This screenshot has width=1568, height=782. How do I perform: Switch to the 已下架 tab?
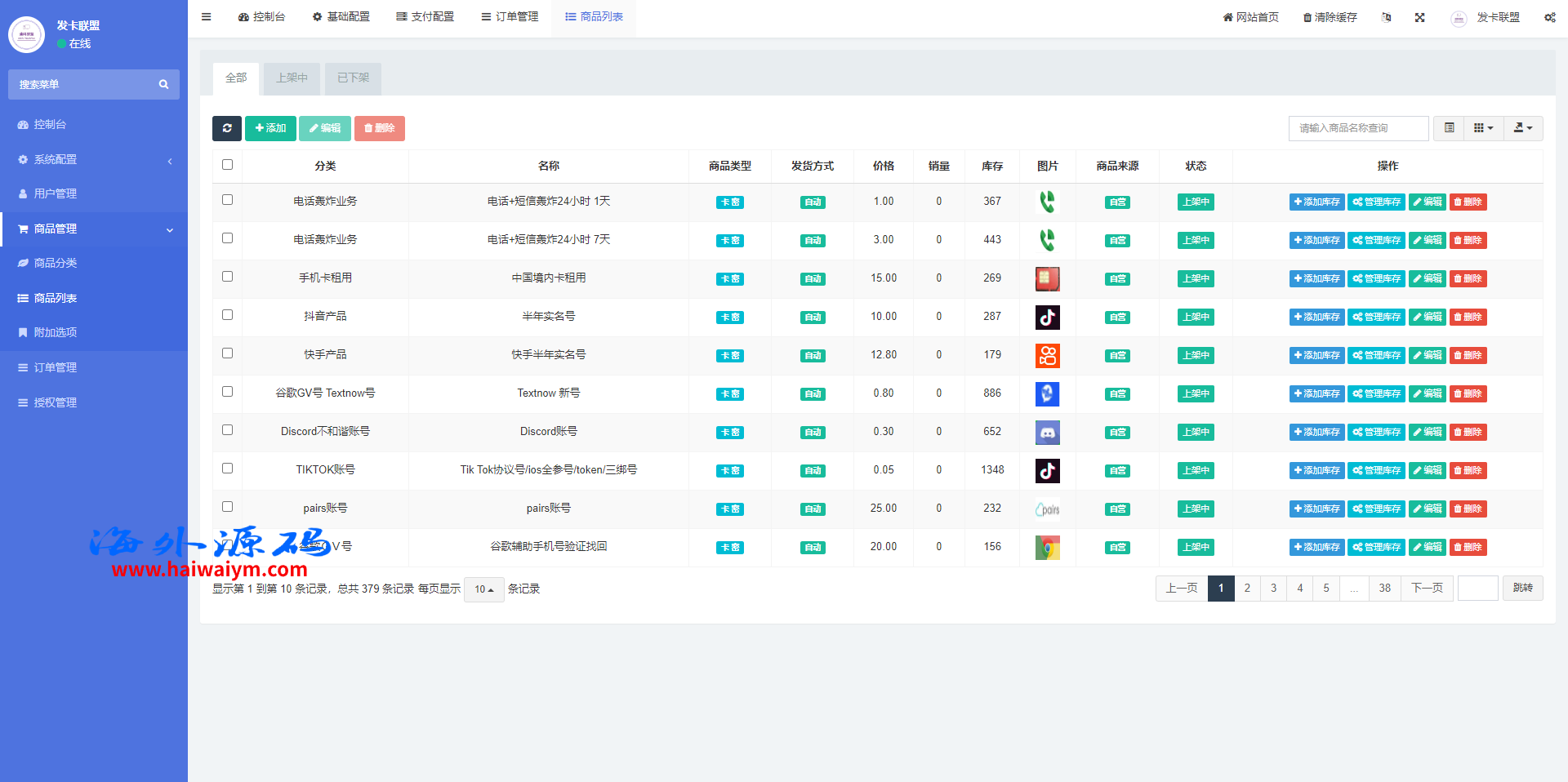[353, 78]
